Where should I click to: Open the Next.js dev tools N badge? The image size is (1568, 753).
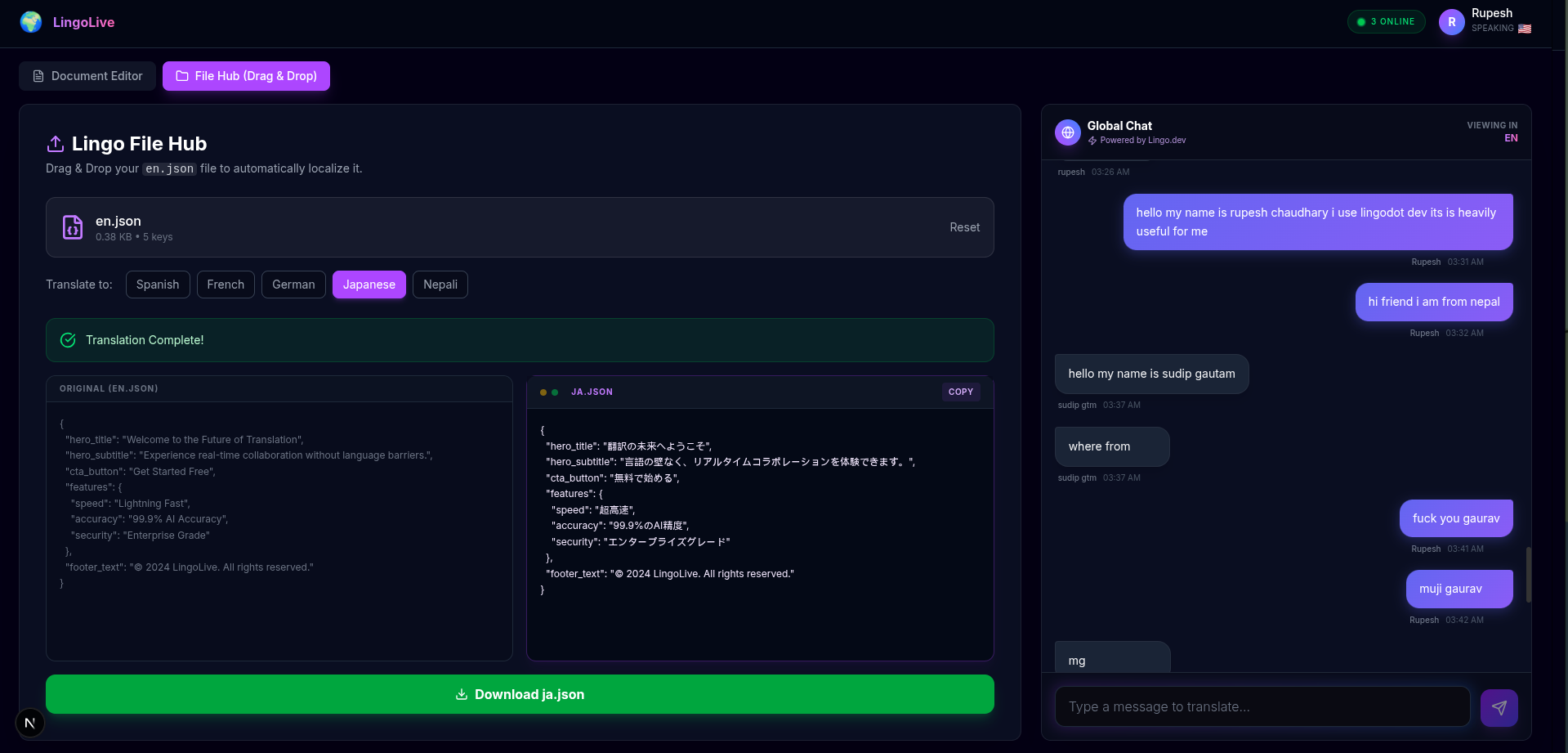30,723
